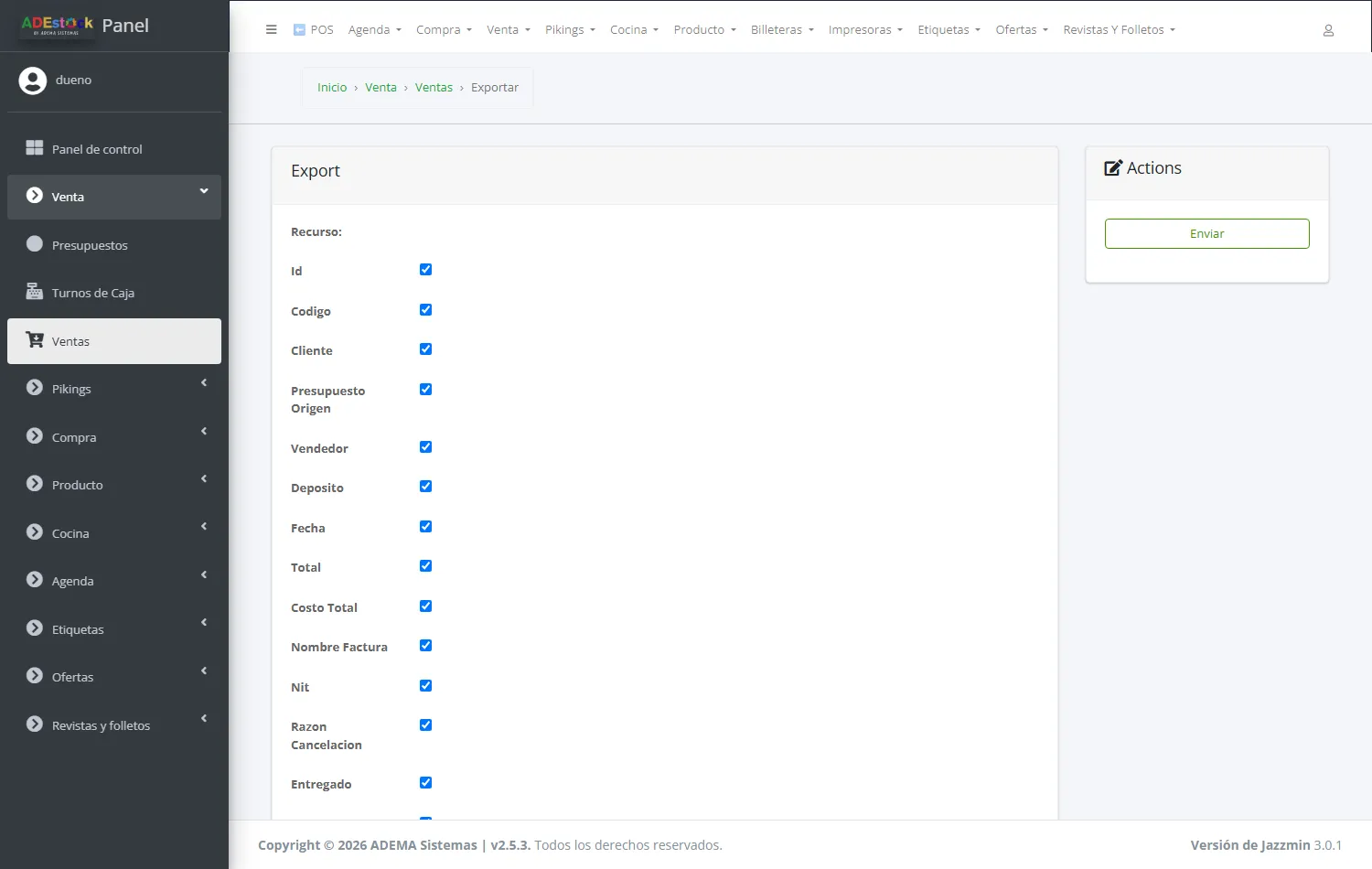Open Turnos de Caja in sidebar

[x=114, y=293]
